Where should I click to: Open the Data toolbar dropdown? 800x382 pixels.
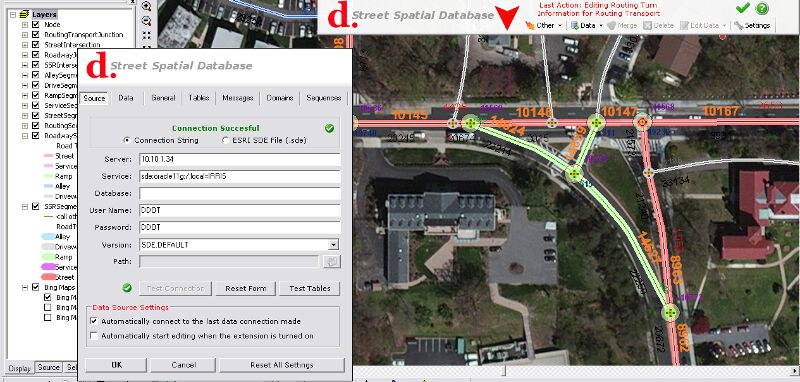(x=586, y=25)
